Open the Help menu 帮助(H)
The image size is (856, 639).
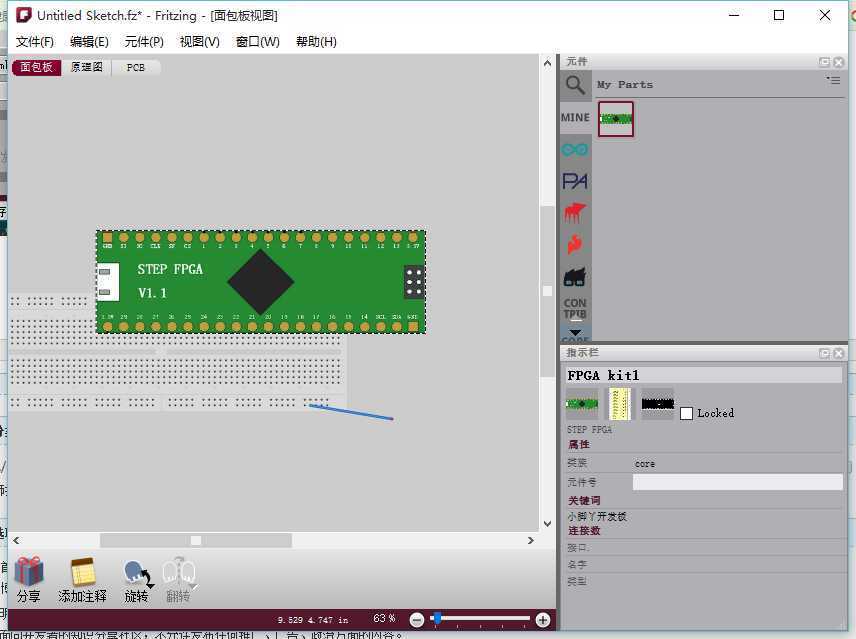[316, 41]
